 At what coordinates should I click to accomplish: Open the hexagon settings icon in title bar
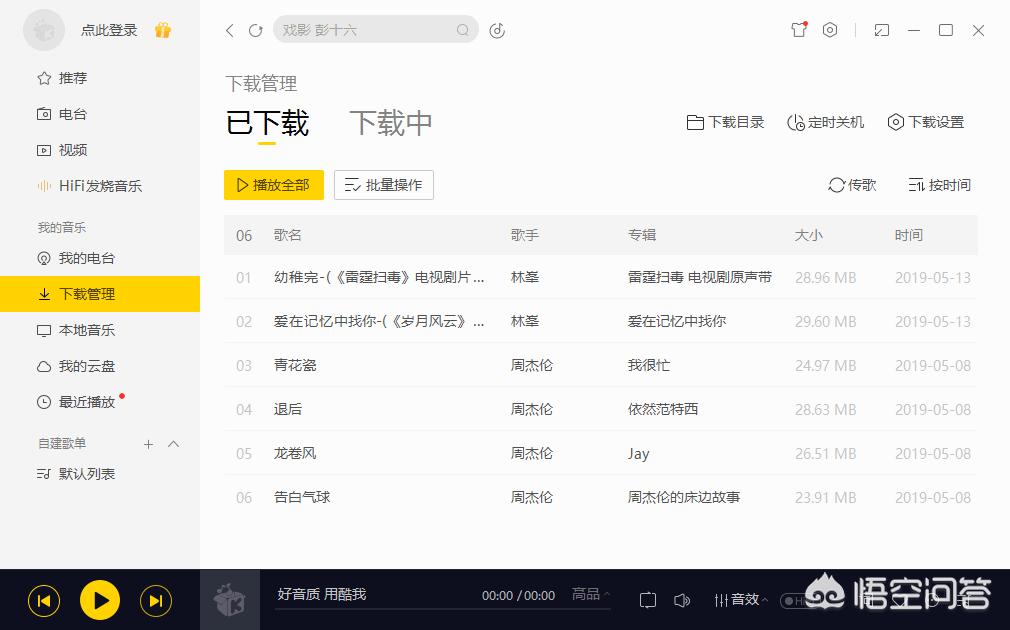830,30
